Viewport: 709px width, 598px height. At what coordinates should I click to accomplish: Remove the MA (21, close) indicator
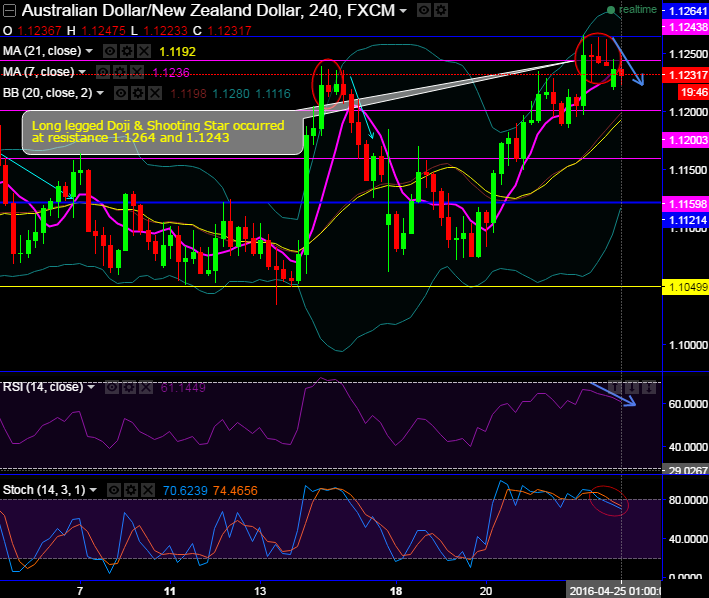(x=144, y=51)
